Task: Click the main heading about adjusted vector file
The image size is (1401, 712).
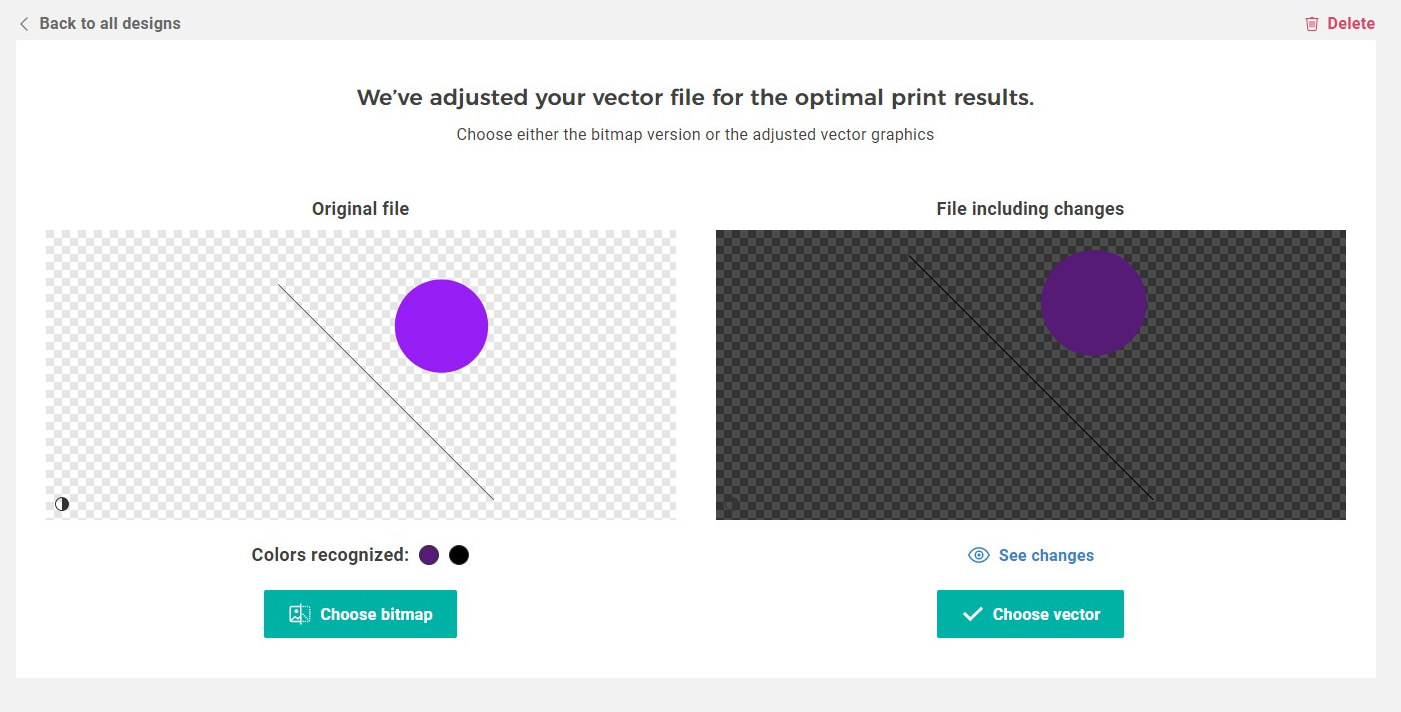Action: pos(695,98)
